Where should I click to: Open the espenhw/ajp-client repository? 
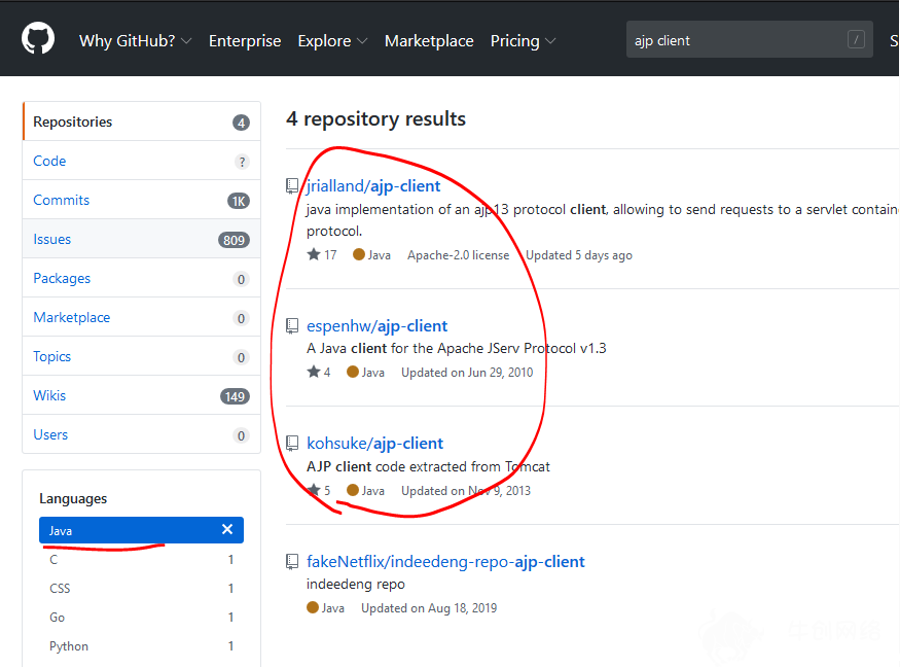[x=377, y=326]
